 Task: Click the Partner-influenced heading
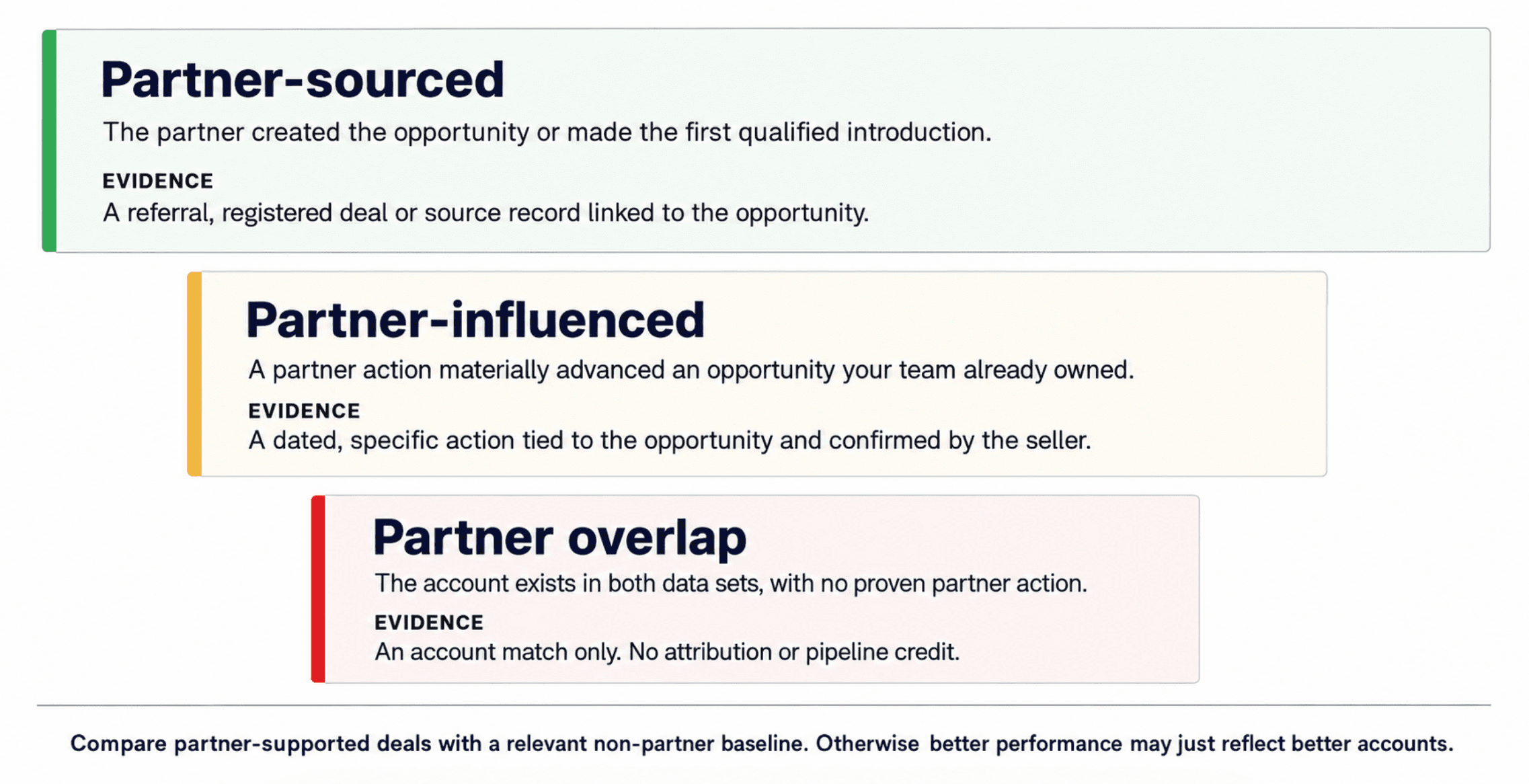[x=475, y=320]
